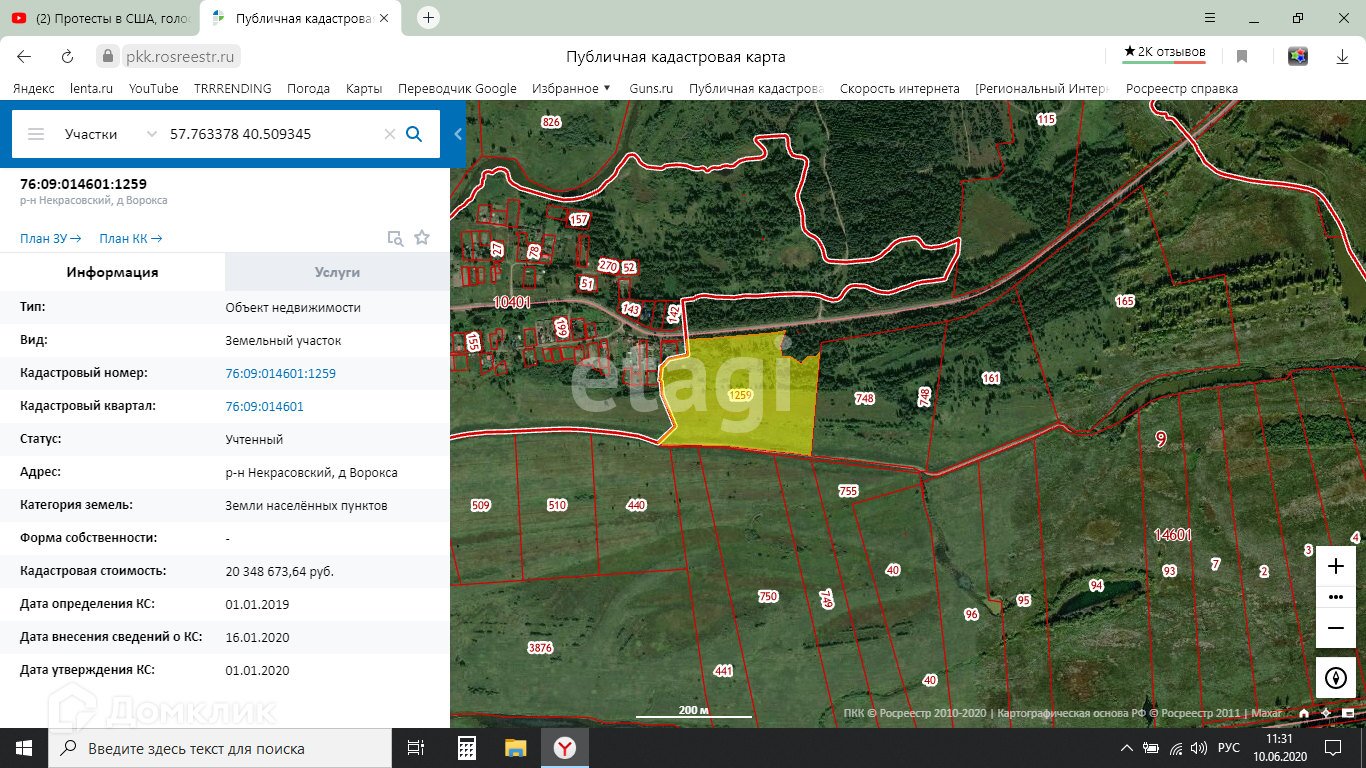Select the Информация tab
This screenshot has height=768, width=1366.
click(112, 272)
